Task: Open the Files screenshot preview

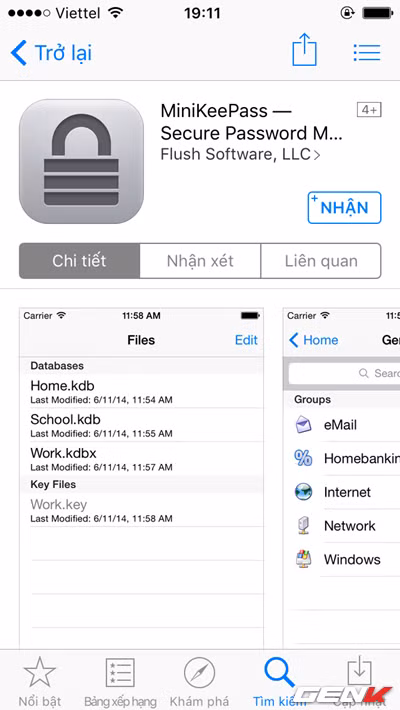Action: 141,478
